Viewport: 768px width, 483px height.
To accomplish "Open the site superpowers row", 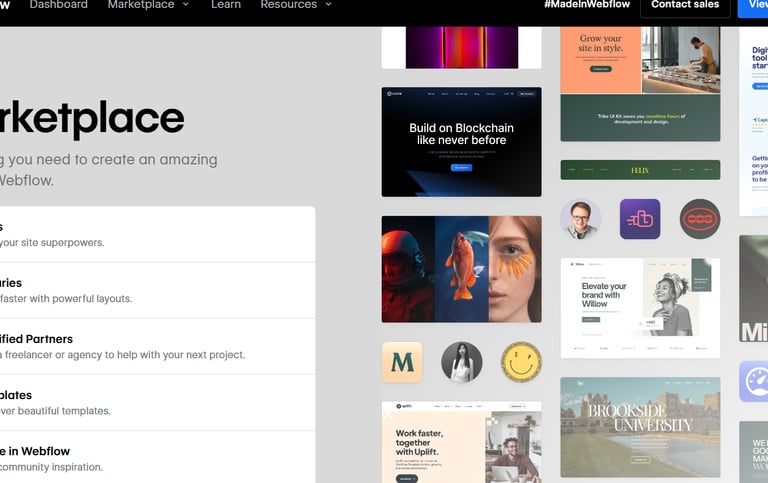I will coord(158,235).
